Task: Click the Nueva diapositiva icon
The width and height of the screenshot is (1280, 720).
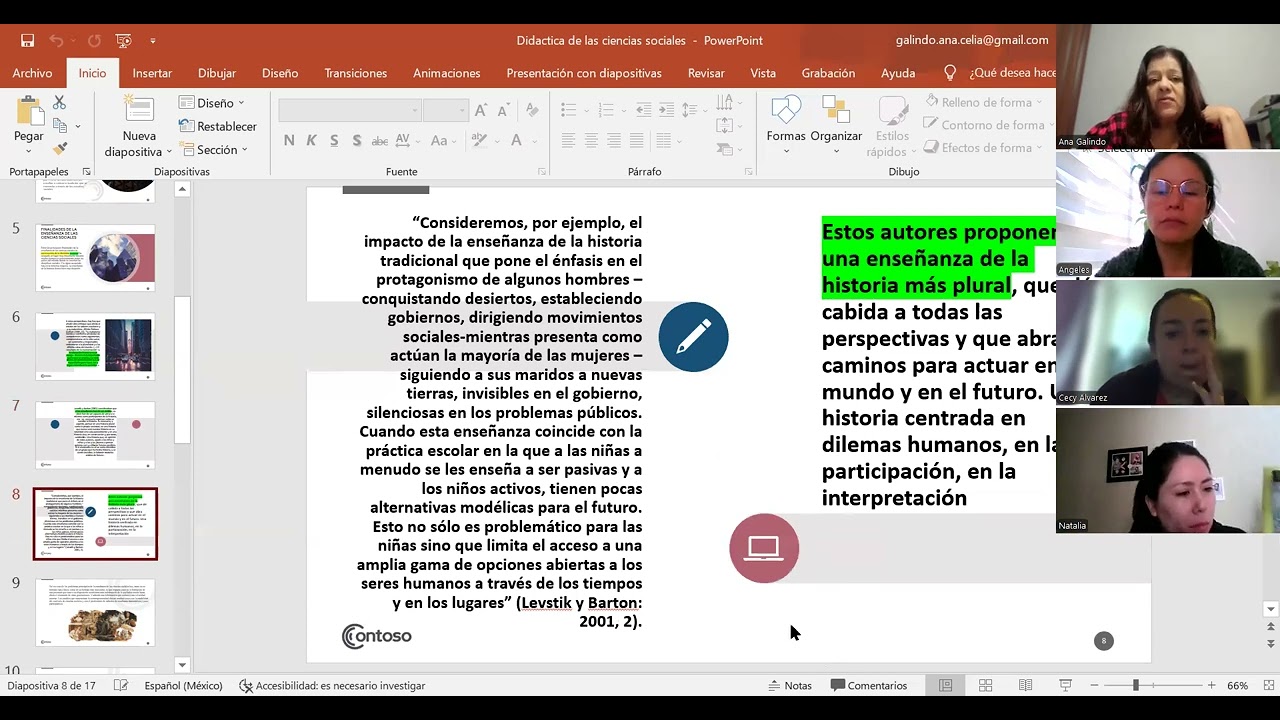Action: pyautogui.click(x=139, y=110)
